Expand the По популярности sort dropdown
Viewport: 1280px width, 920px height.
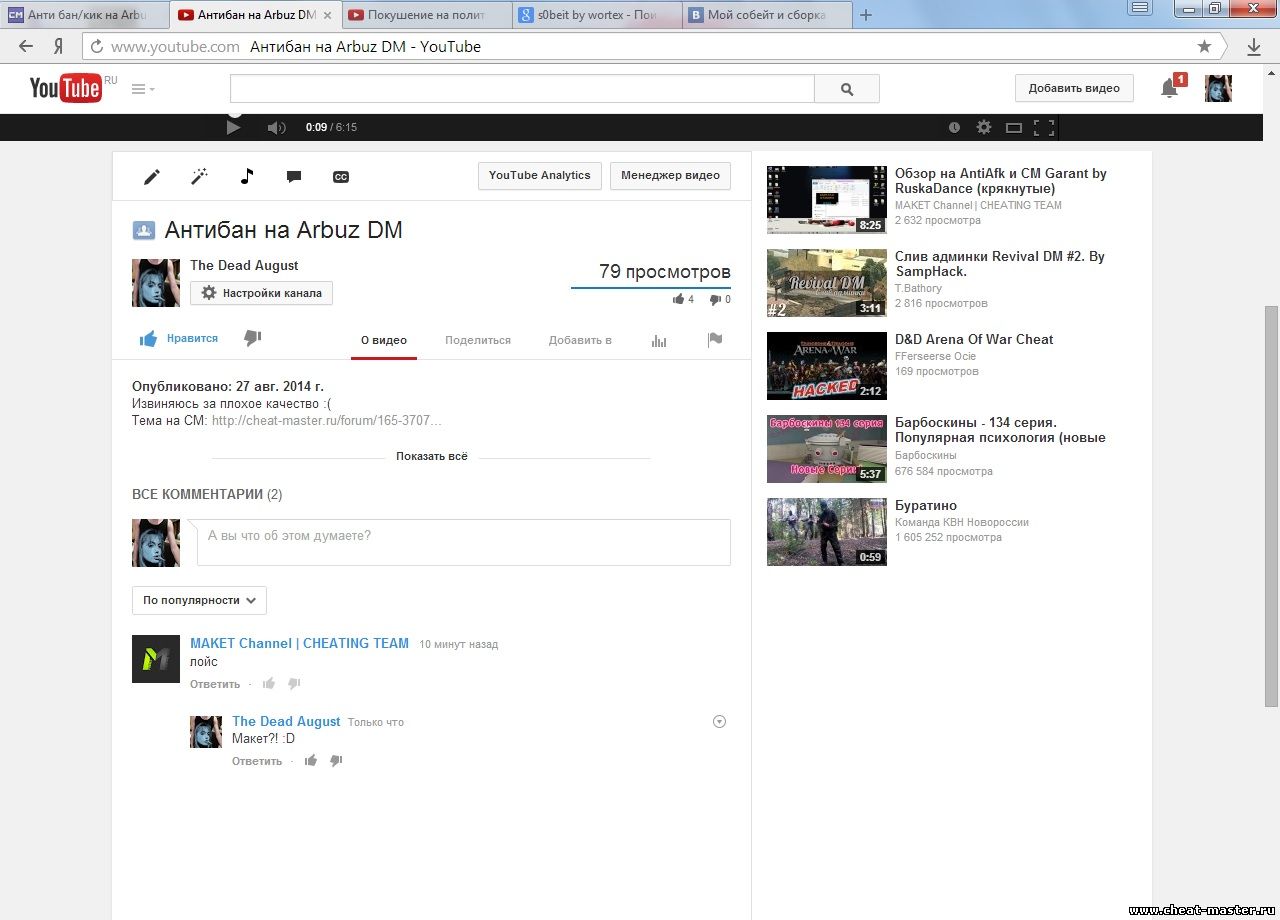(x=199, y=600)
